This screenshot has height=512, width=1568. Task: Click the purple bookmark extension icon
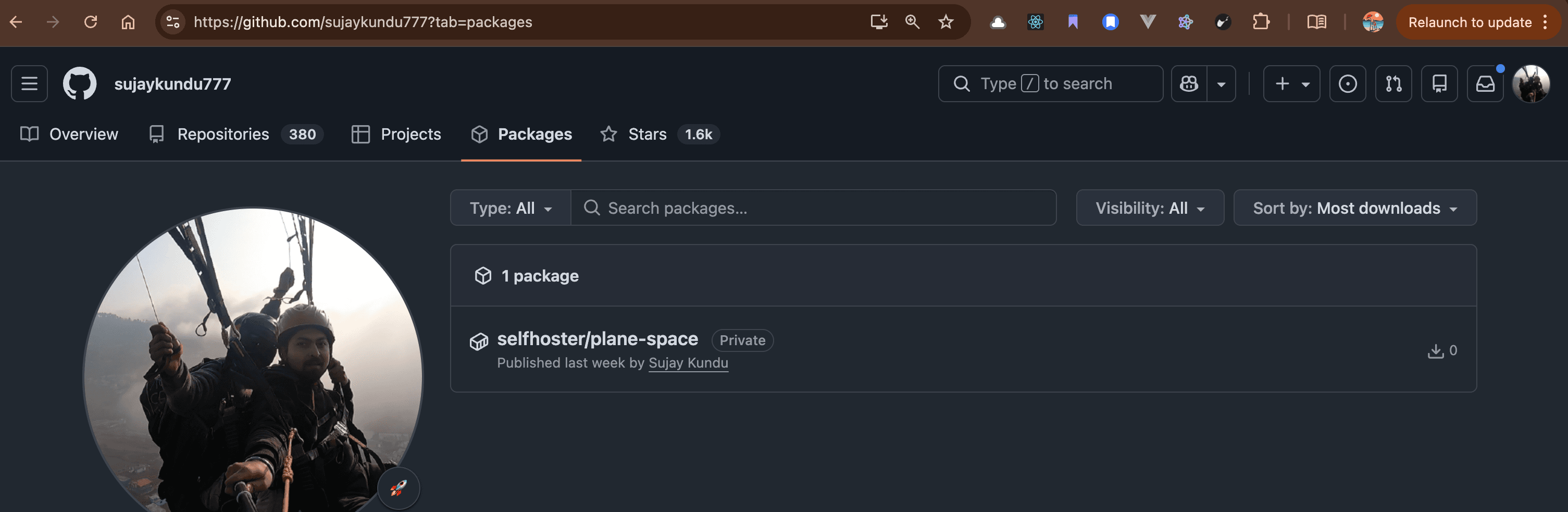coord(1073,22)
